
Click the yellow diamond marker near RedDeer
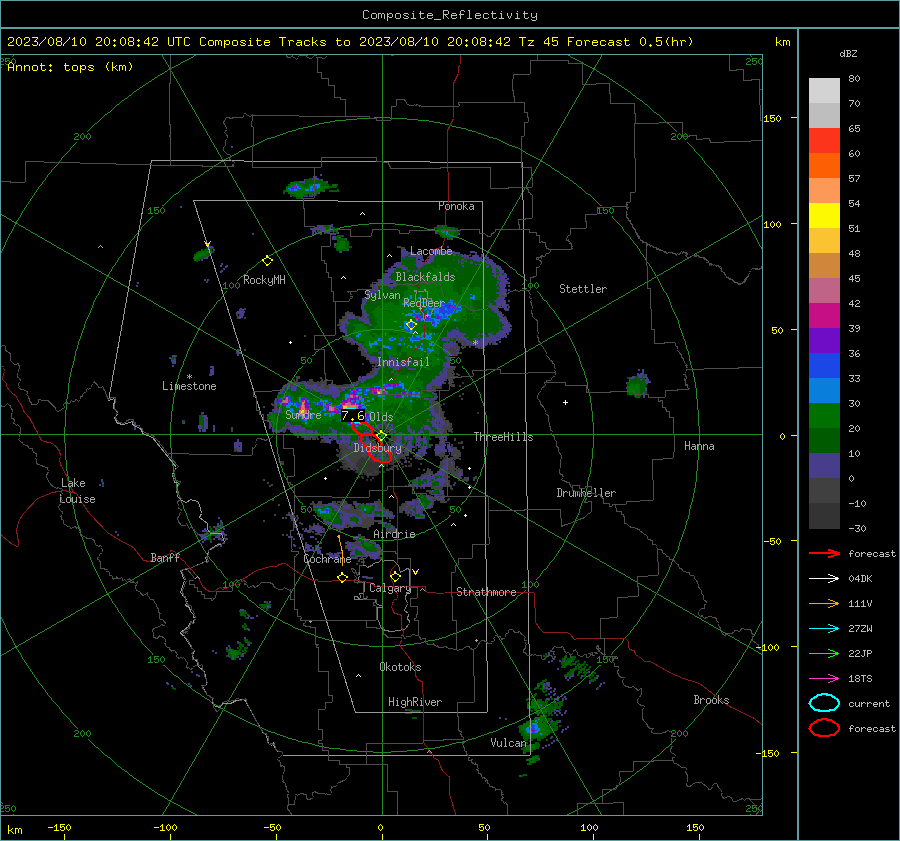[x=410, y=325]
